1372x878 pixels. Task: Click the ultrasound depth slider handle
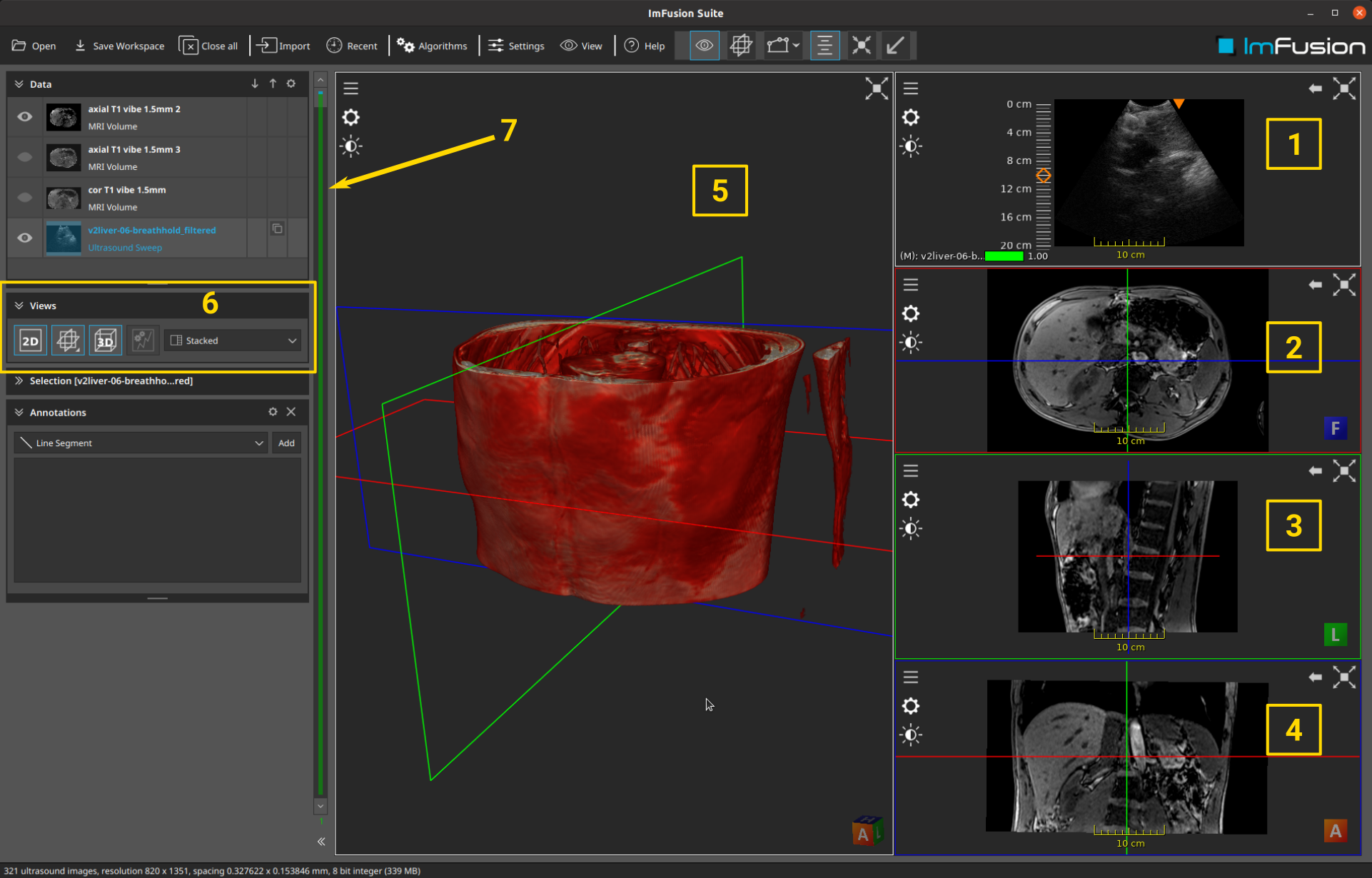1044,176
